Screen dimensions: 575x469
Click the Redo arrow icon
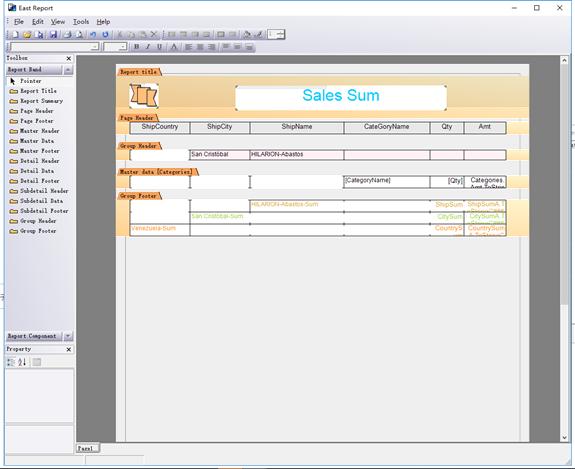[105, 35]
